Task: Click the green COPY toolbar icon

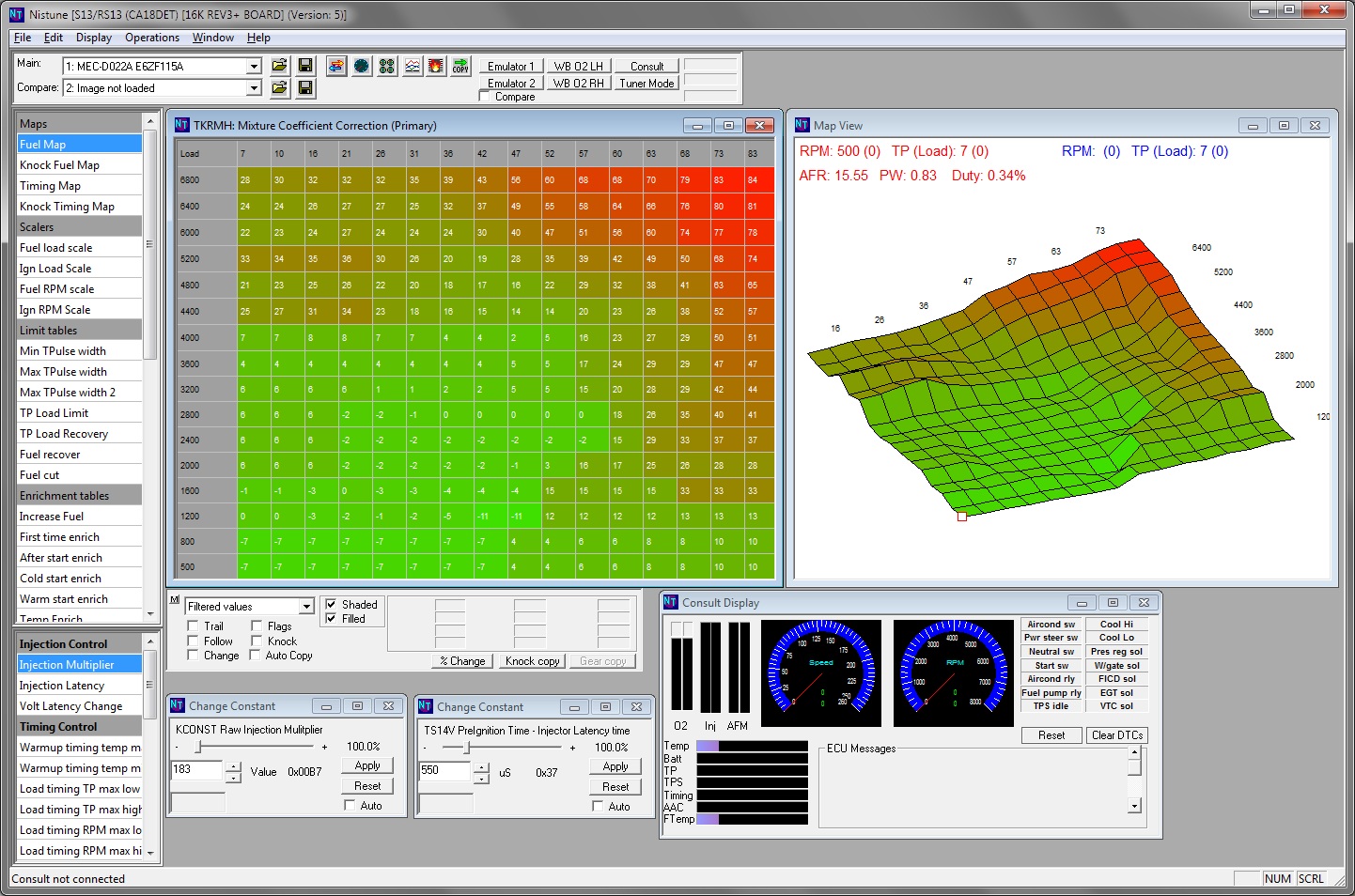Action: (x=460, y=66)
